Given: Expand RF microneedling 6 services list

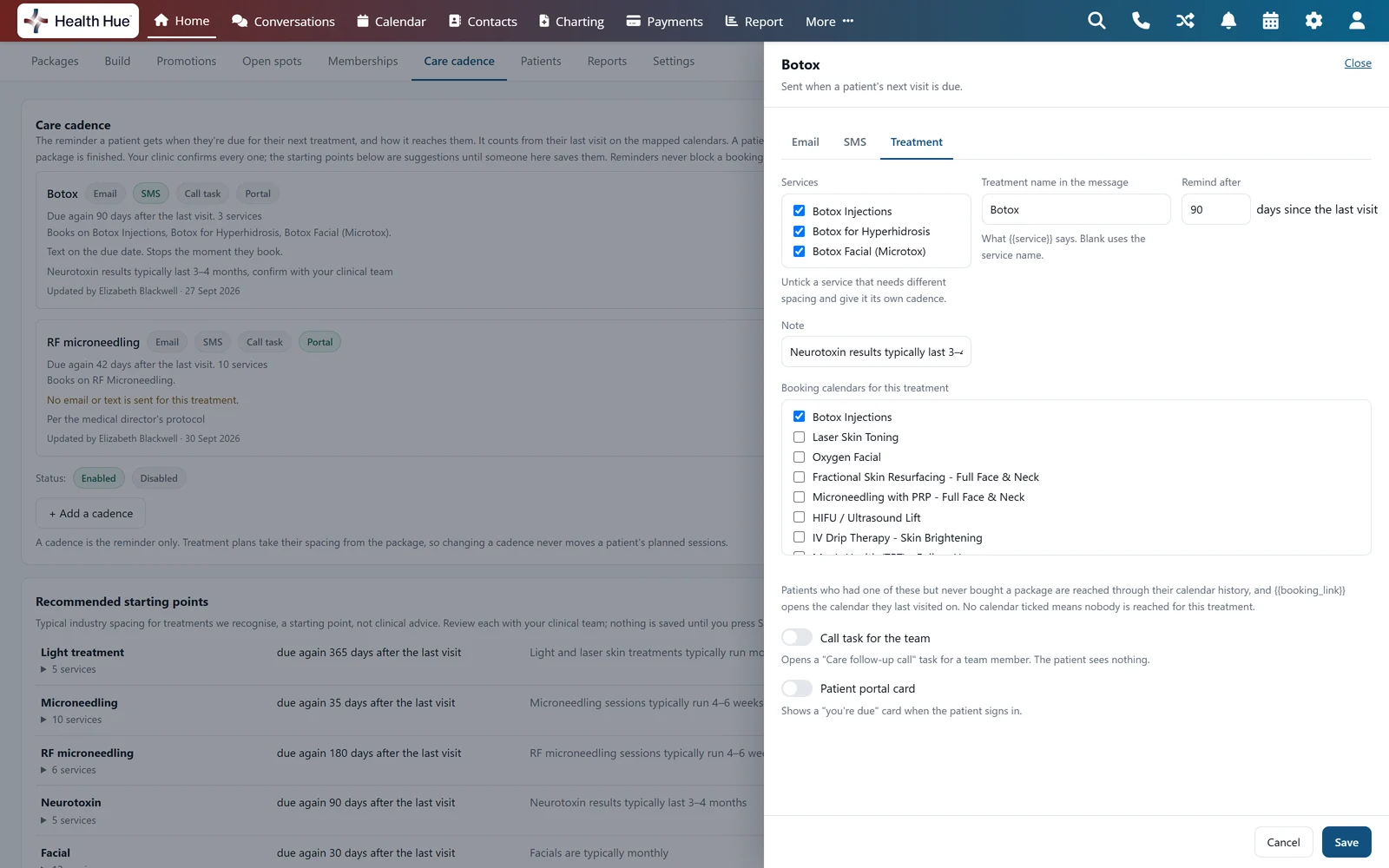Looking at the screenshot, I should [69, 770].
